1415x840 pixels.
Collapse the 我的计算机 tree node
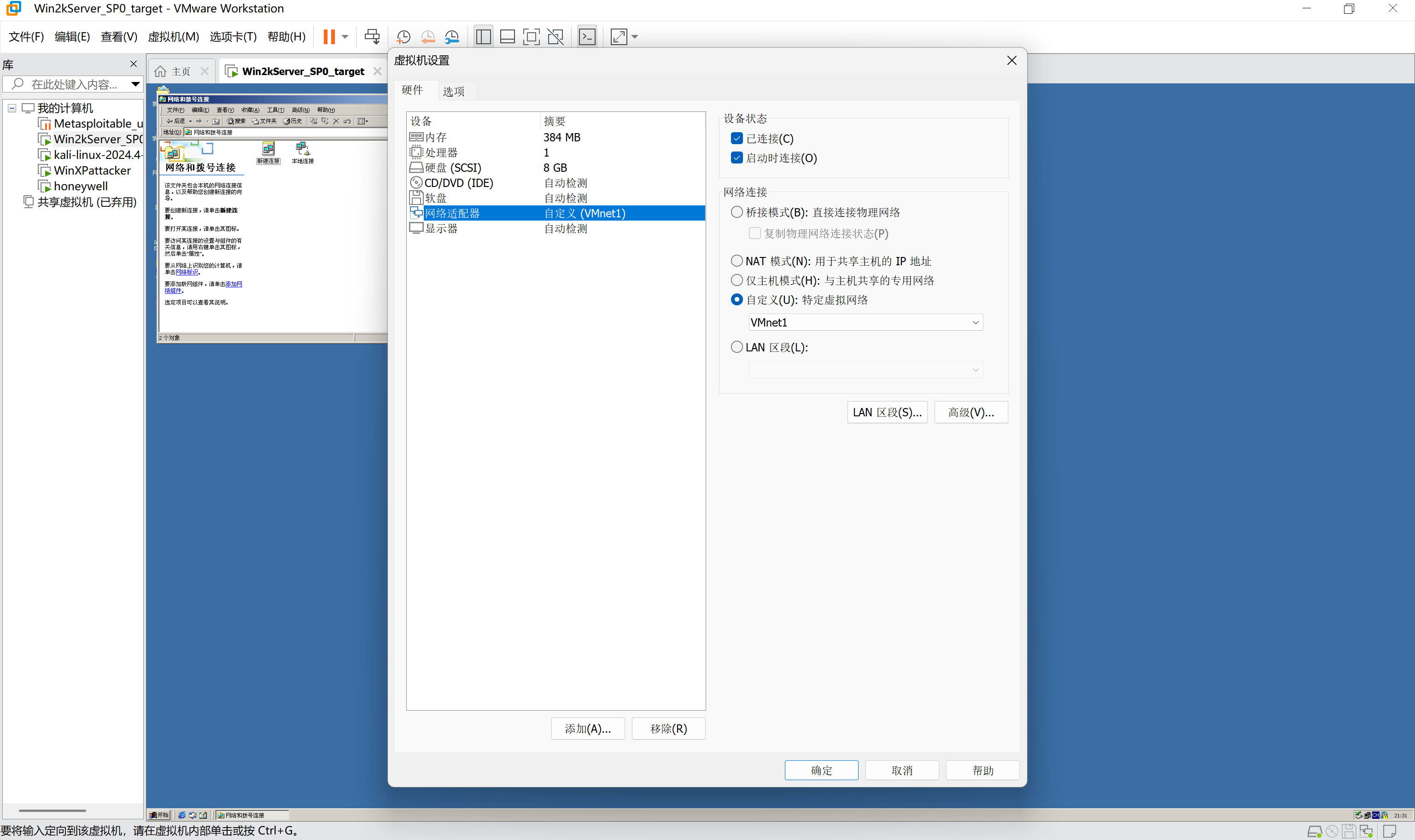[x=12, y=108]
